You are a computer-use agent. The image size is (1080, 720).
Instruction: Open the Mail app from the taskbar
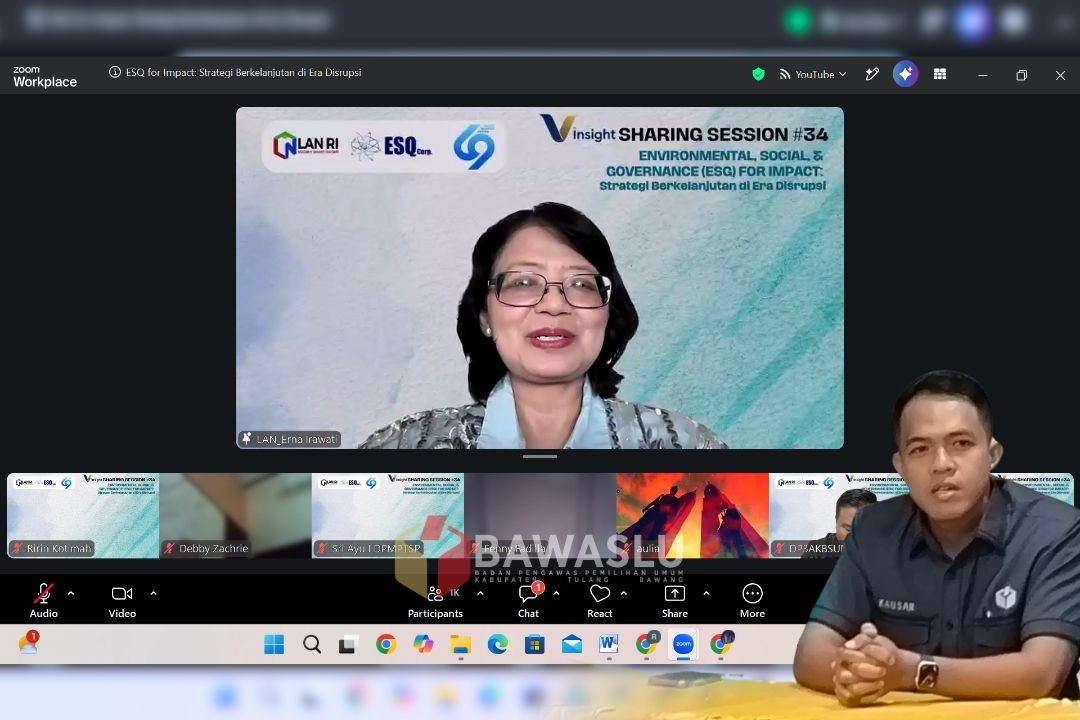572,644
